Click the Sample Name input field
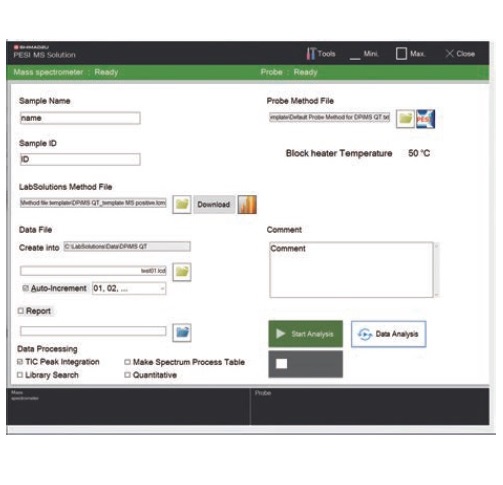503x485 pixels. point(80,118)
